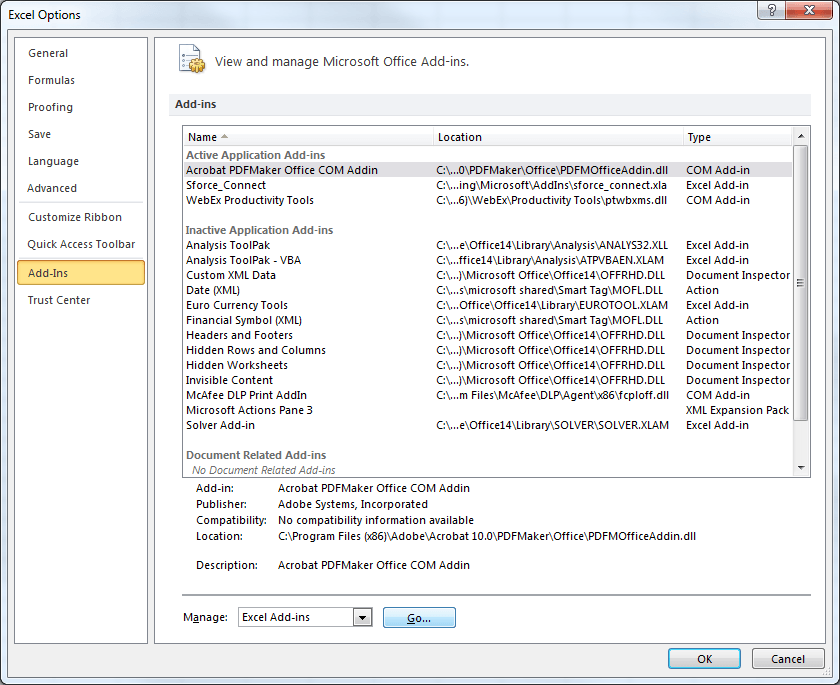This screenshot has height=685, width=840.
Task: Select the Solver Add-in row
Action: 488,425
